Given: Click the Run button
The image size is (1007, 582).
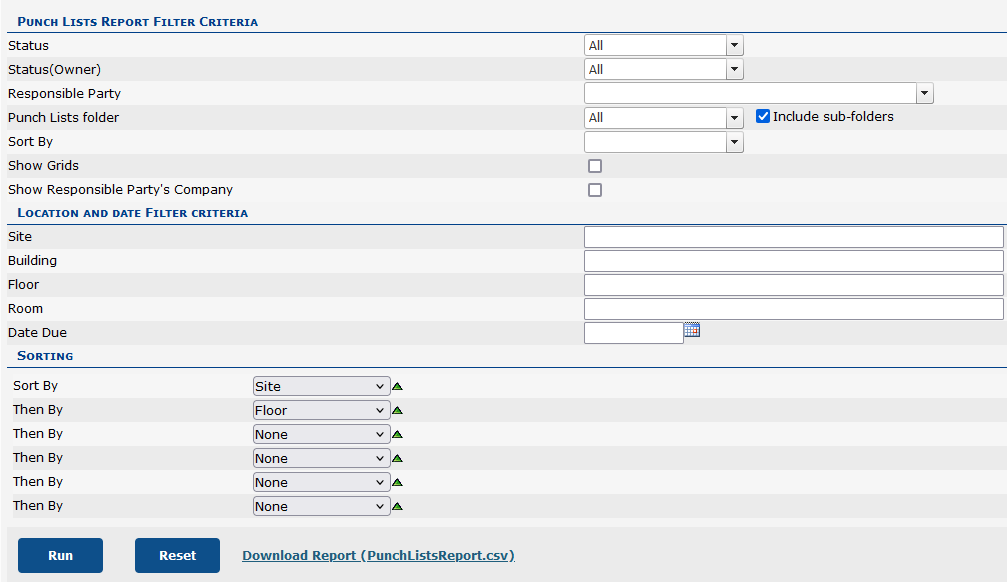Looking at the screenshot, I should click(x=60, y=555).
